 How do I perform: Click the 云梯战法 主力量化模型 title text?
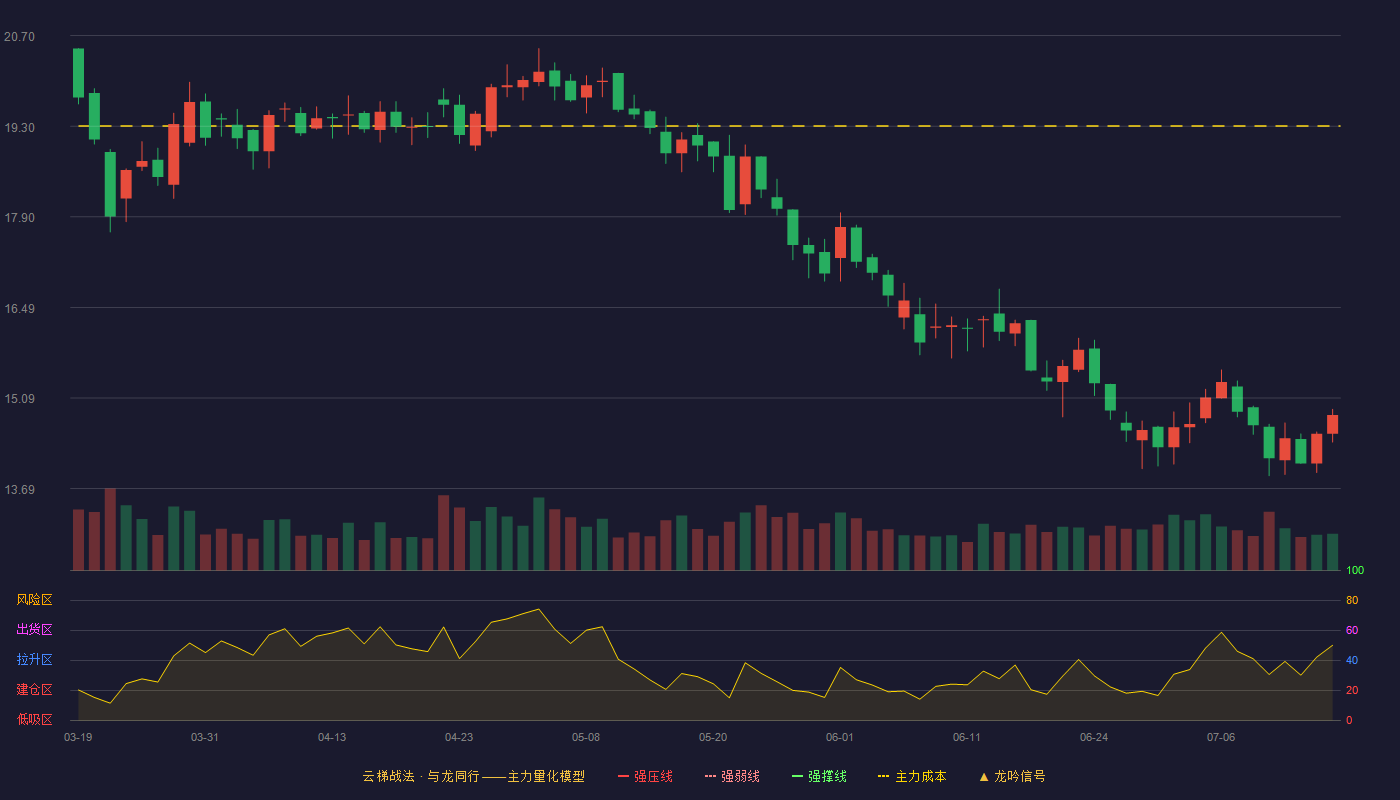coord(473,776)
